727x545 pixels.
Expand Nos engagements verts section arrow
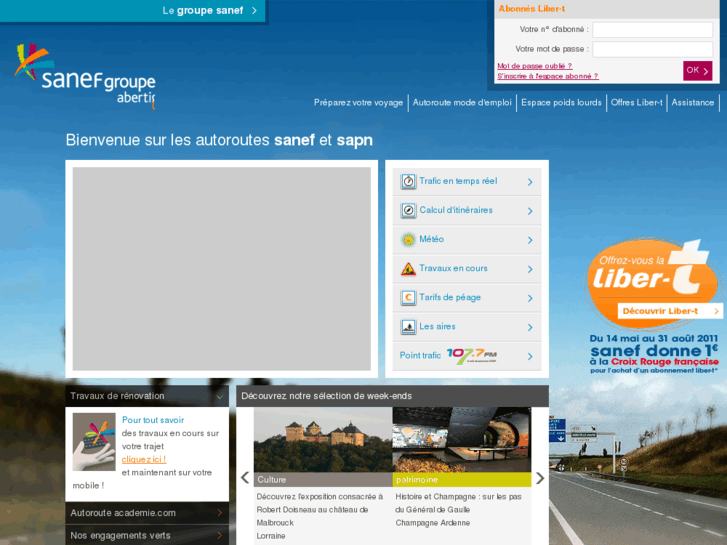(220, 535)
